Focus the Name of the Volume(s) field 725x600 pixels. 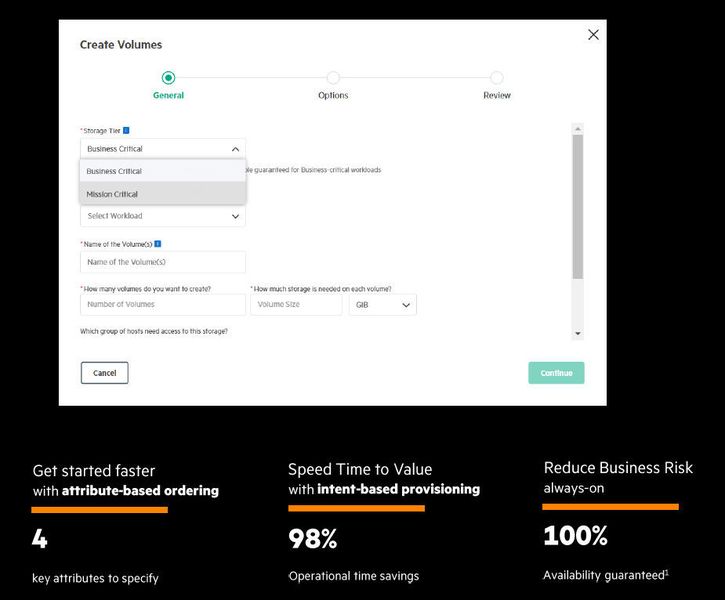(163, 262)
